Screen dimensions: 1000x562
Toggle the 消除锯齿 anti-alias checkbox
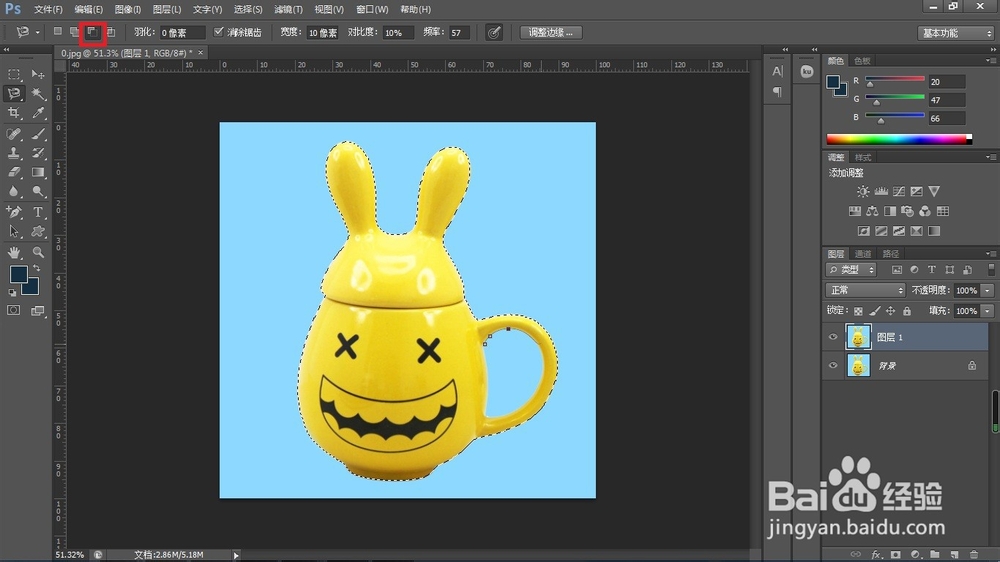[219, 32]
